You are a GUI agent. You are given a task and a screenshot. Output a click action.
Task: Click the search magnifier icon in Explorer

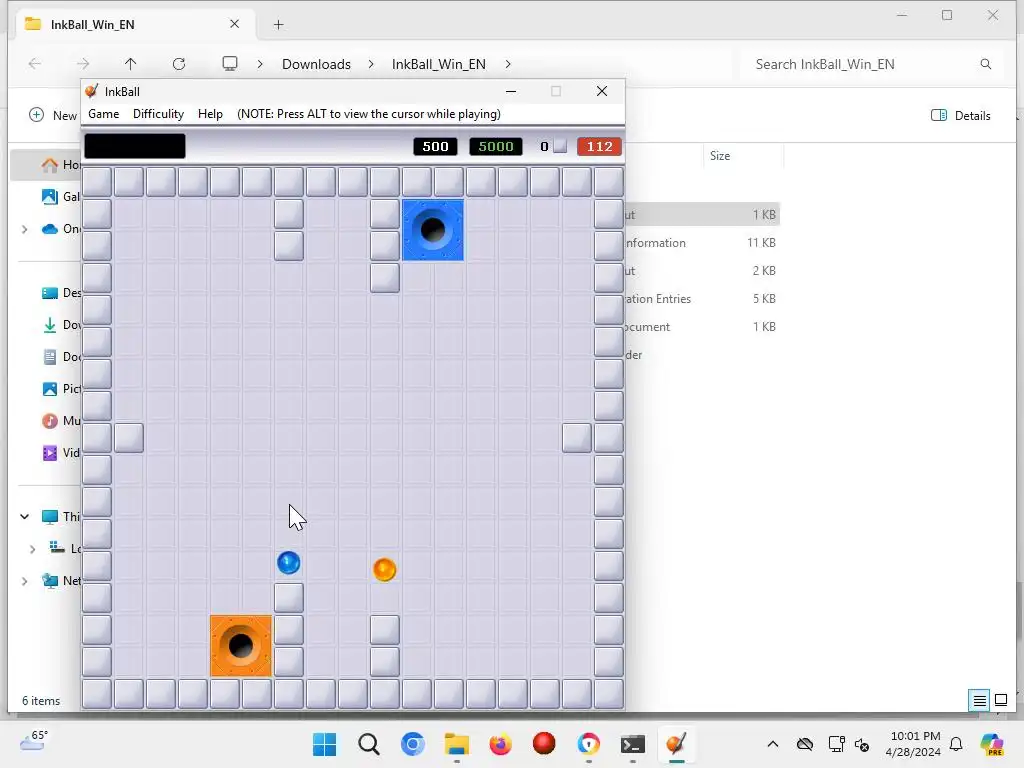click(985, 64)
